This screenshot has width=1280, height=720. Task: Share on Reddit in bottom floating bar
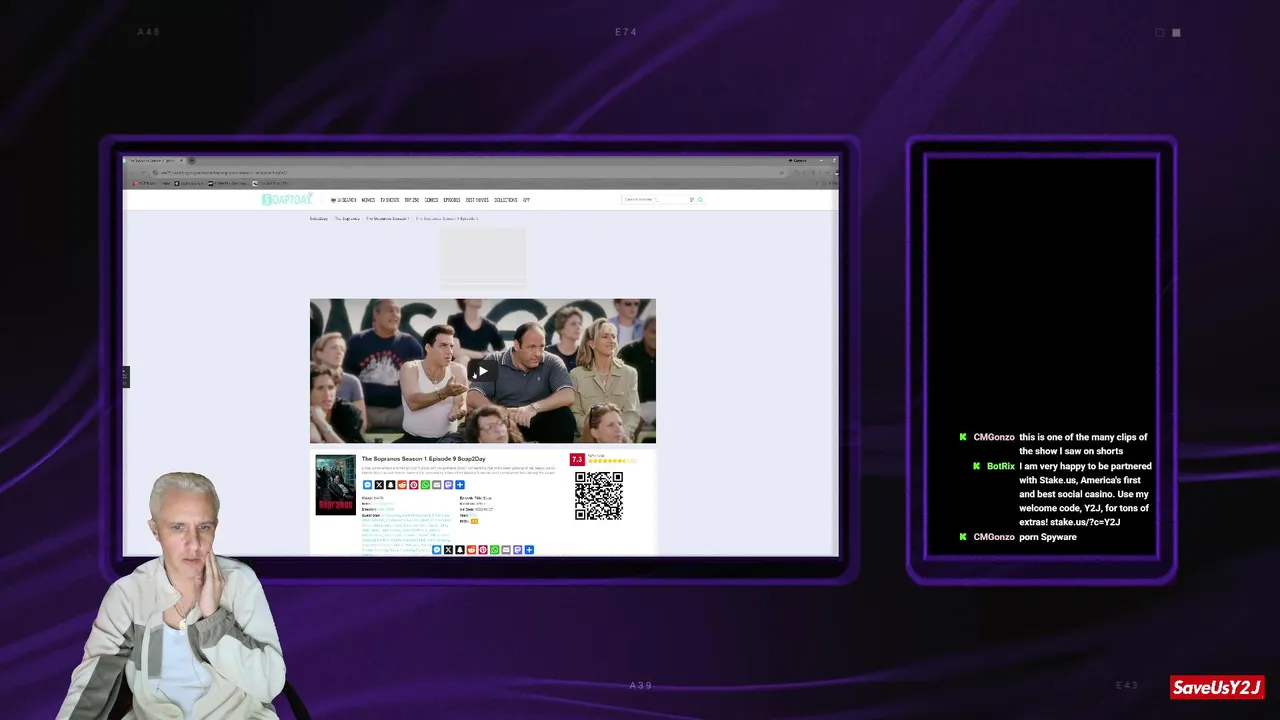[x=471, y=550]
